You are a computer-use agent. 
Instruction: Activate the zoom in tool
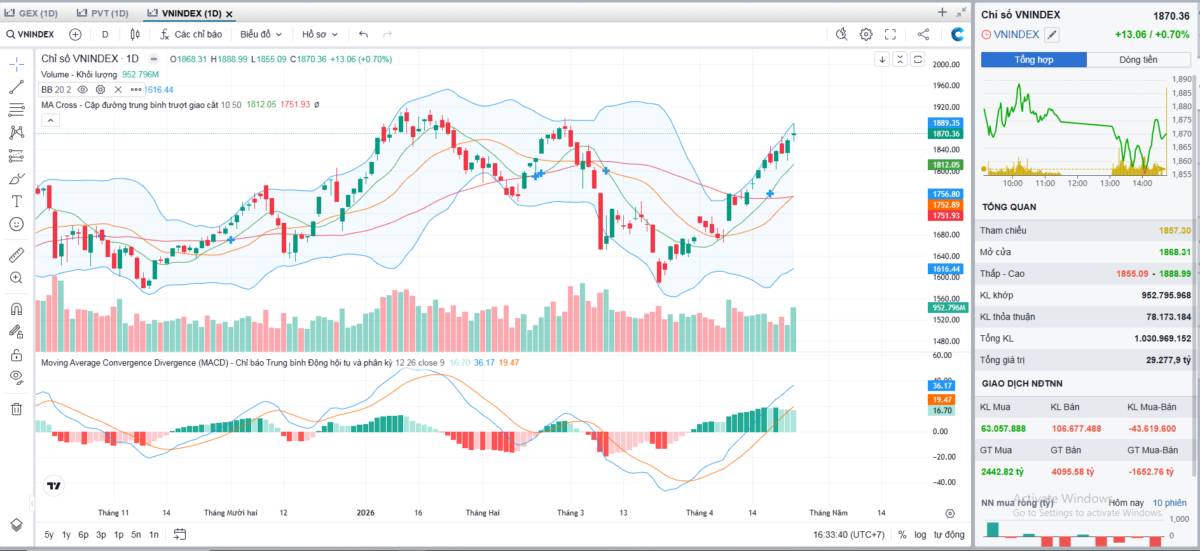tap(16, 277)
